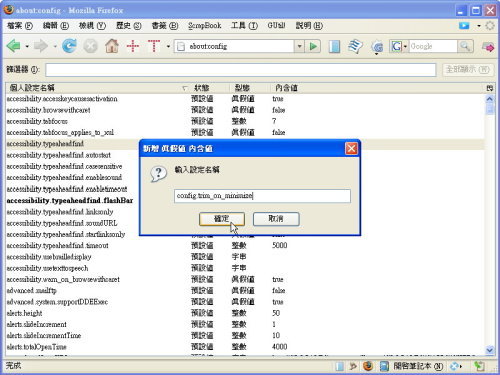Screen dimensions: 500x375
Task: Click the pink arrow icon at toolbar end
Action: tap(488, 47)
